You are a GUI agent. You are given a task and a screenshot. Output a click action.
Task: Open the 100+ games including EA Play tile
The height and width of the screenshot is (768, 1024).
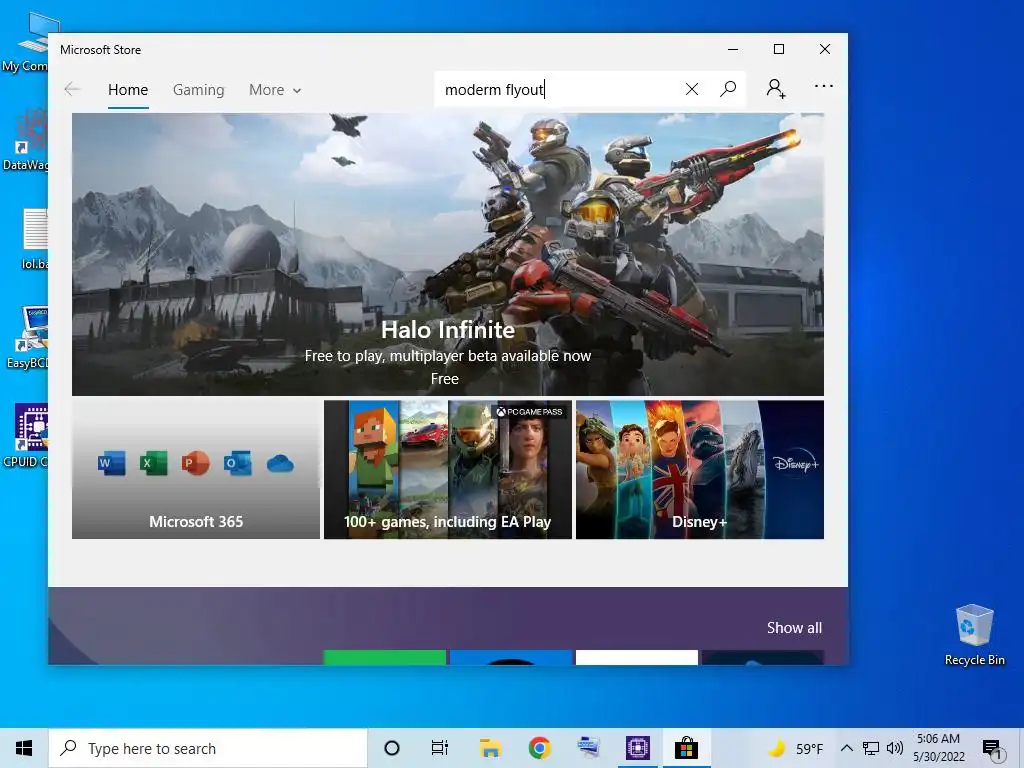[448, 470]
